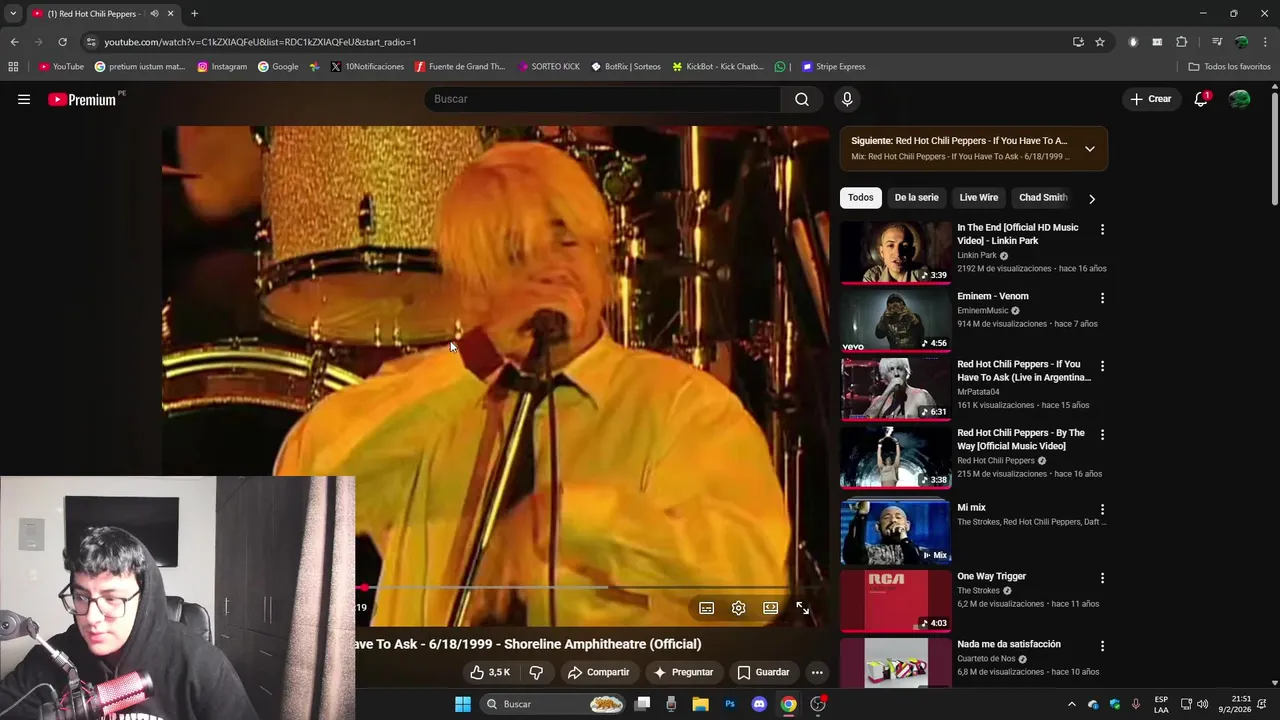This screenshot has width=1280, height=720.
Task: Reload the page in Chrome
Action: click(x=62, y=42)
